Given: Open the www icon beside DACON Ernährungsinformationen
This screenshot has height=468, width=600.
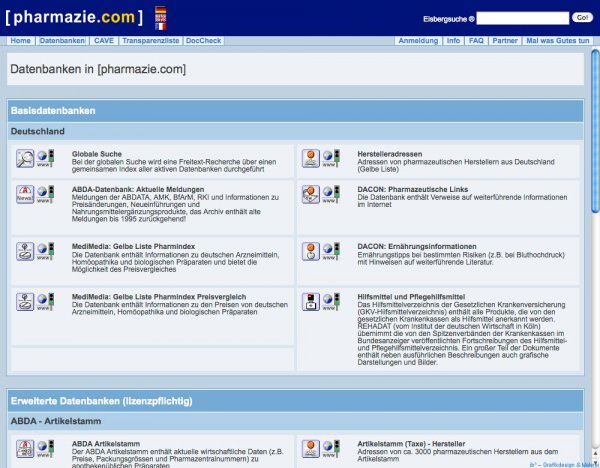Looking at the screenshot, I should pyautogui.click(x=331, y=251).
